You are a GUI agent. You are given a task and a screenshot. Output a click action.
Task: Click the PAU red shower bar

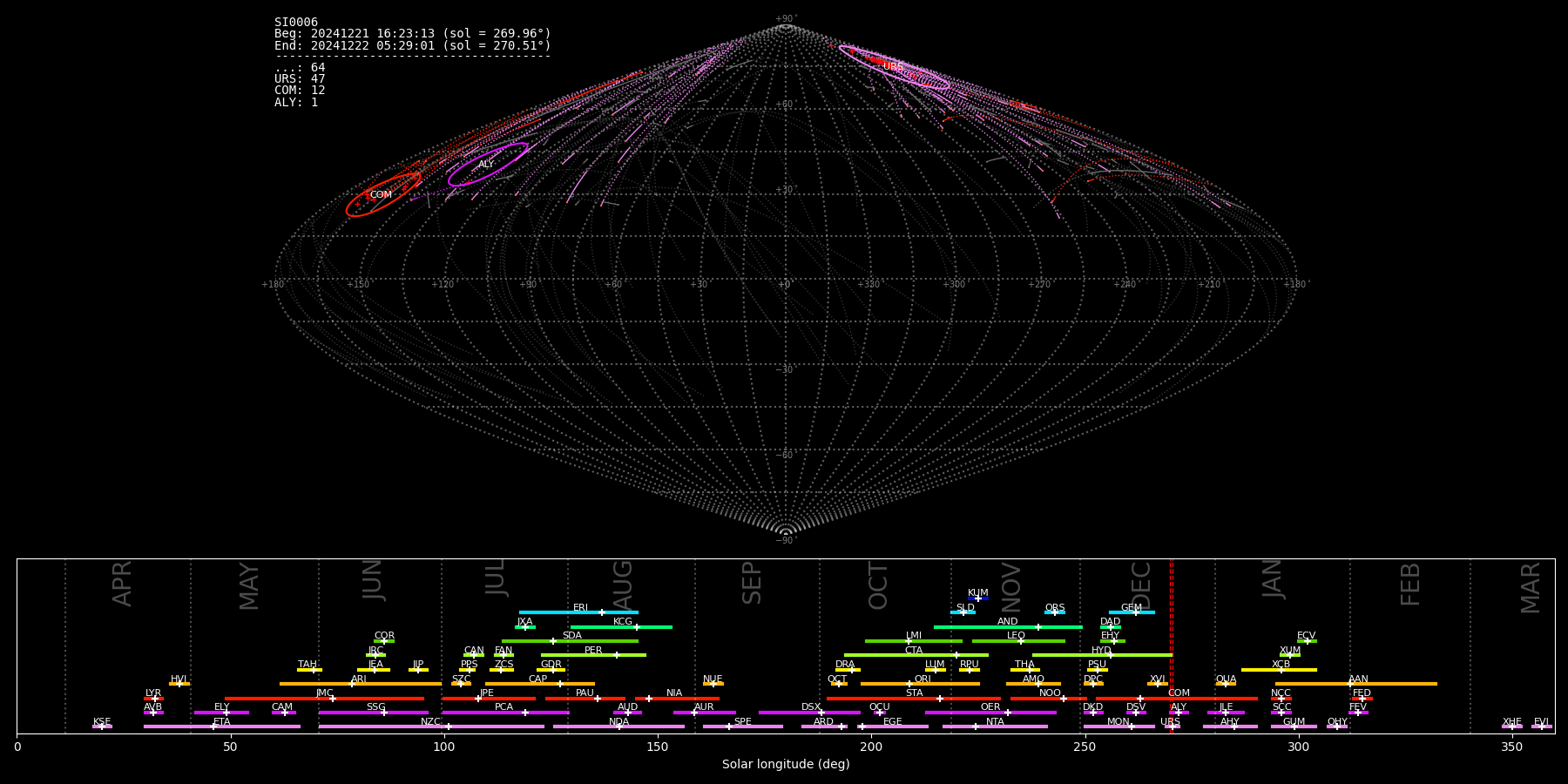pos(585,699)
